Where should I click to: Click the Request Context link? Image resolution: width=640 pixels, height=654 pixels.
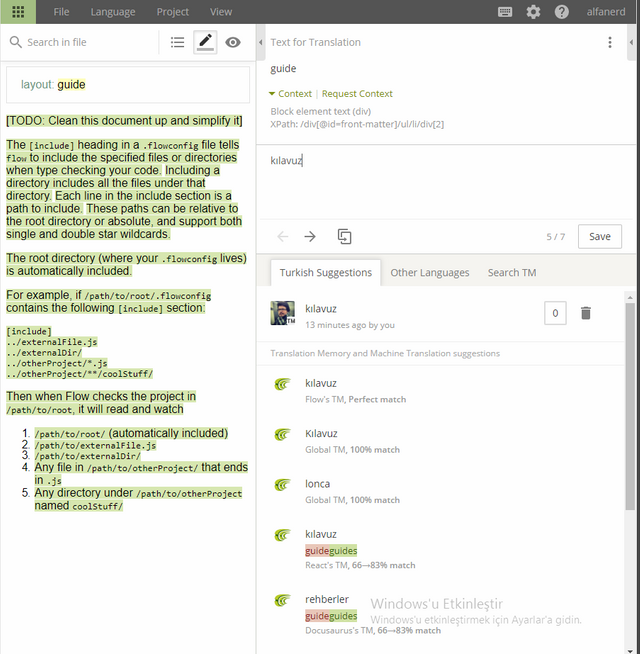[x=357, y=94]
